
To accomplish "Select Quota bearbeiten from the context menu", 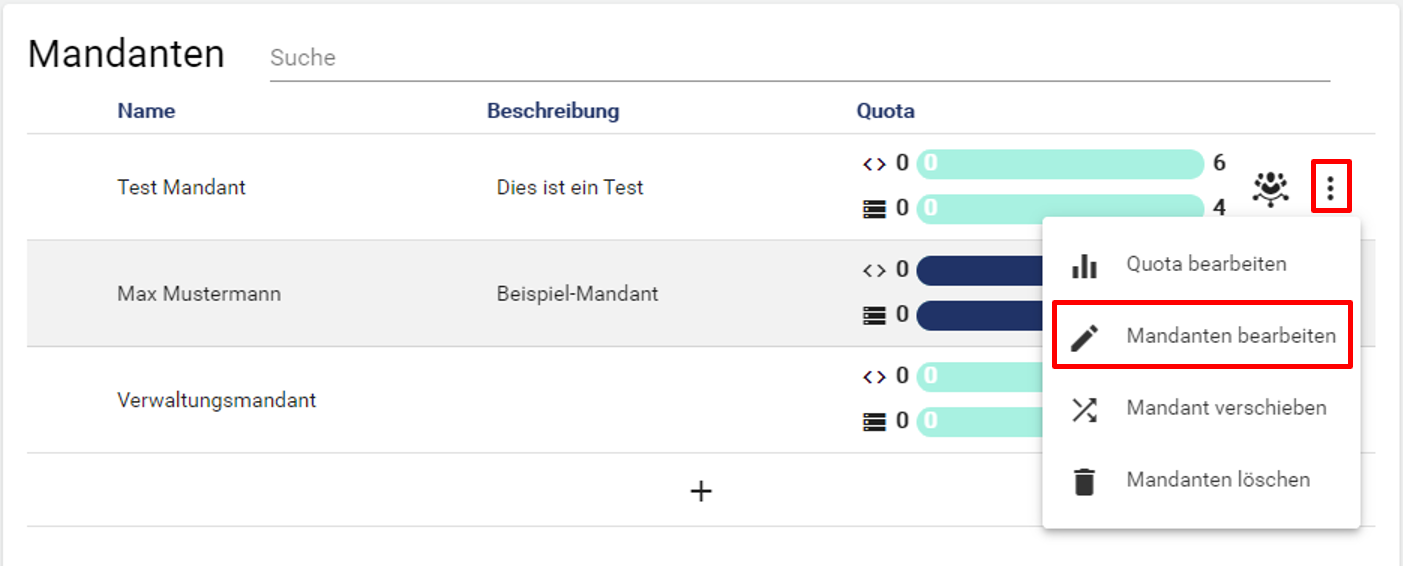I will click(x=1206, y=265).
